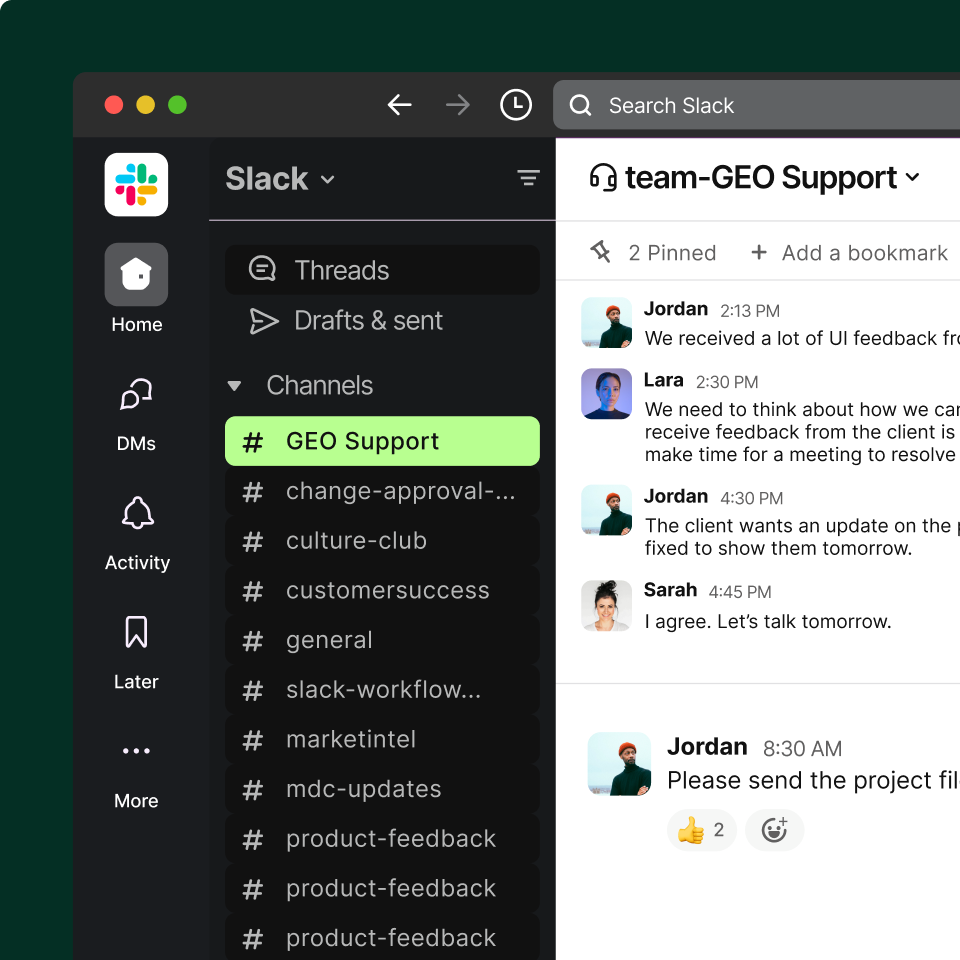Add a reaction with the smiley-plus icon
The height and width of the screenshot is (960, 960).
tap(774, 830)
